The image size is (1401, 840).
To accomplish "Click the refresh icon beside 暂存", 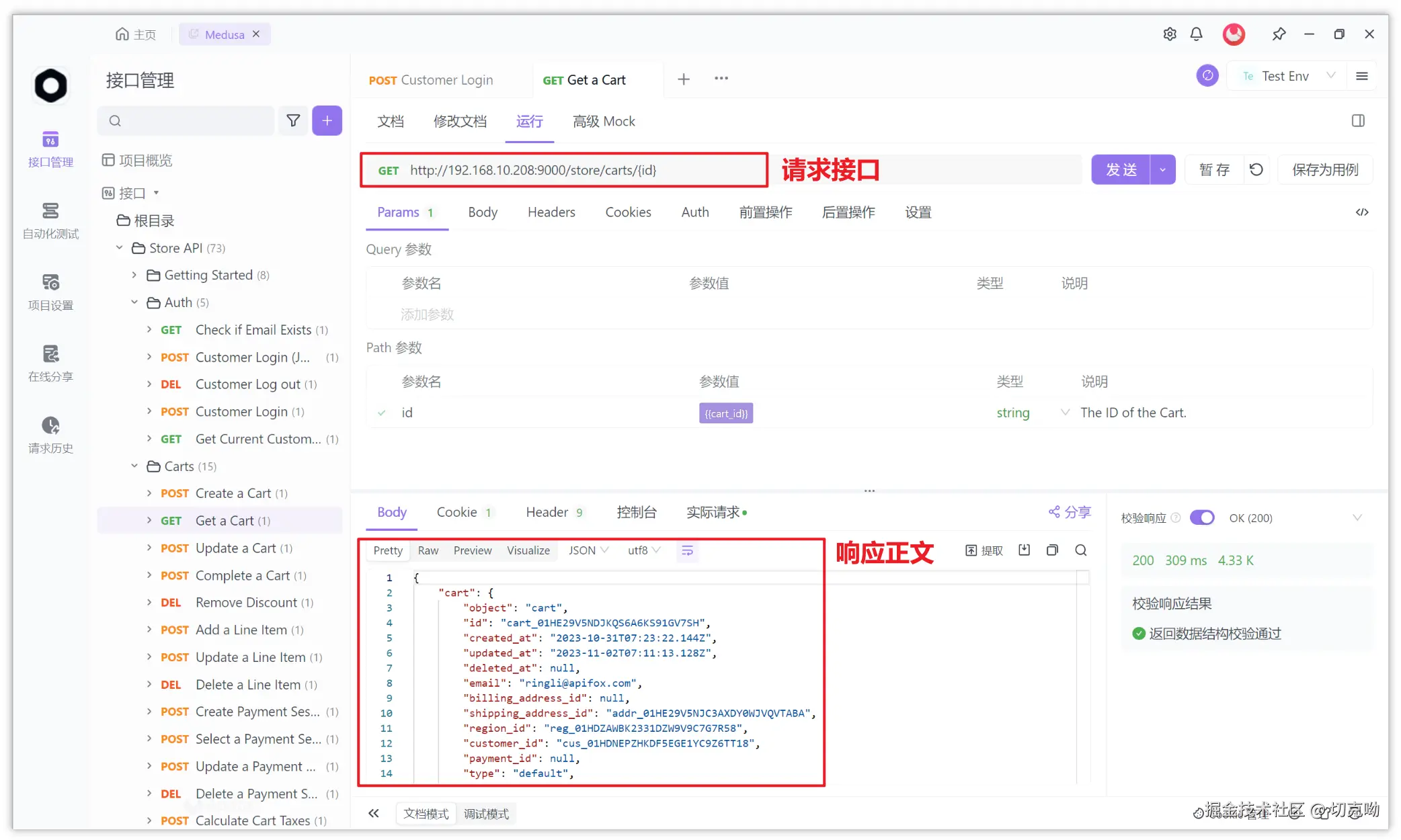I will click(1256, 169).
